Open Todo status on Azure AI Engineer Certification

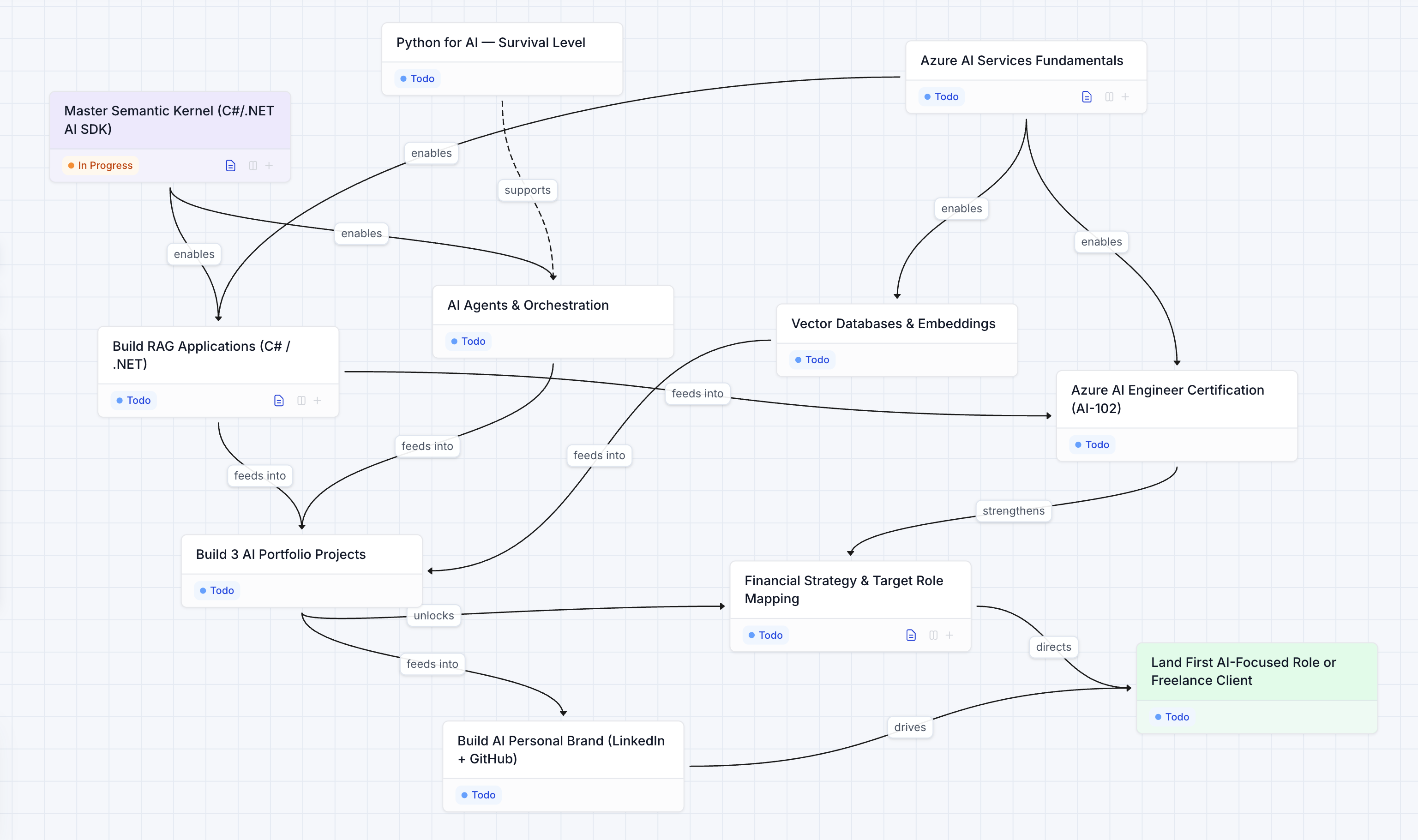(x=1092, y=444)
